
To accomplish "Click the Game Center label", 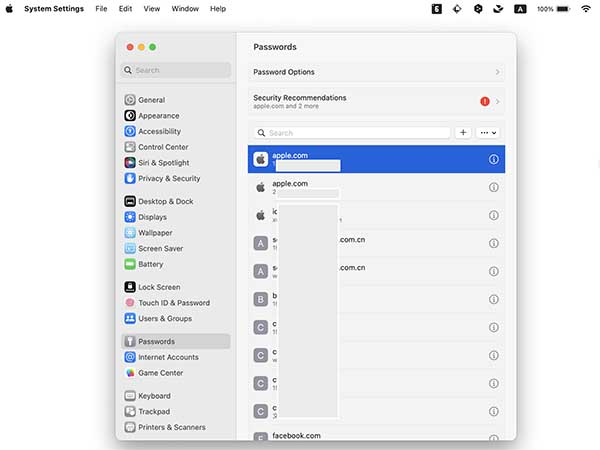I will pyautogui.click(x=161, y=373).
